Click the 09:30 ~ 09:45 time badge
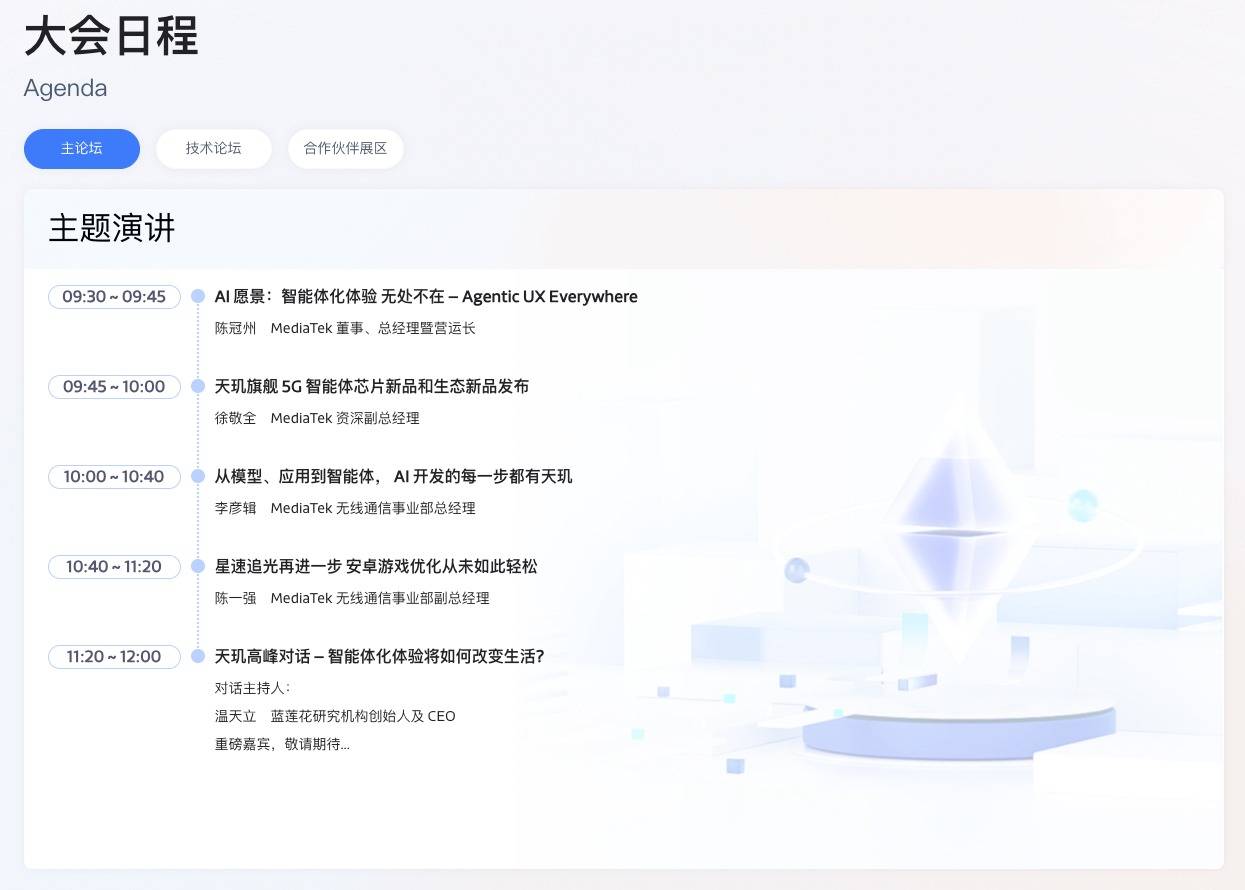This screenshot has height=890, width=1245. click(114, 296)
